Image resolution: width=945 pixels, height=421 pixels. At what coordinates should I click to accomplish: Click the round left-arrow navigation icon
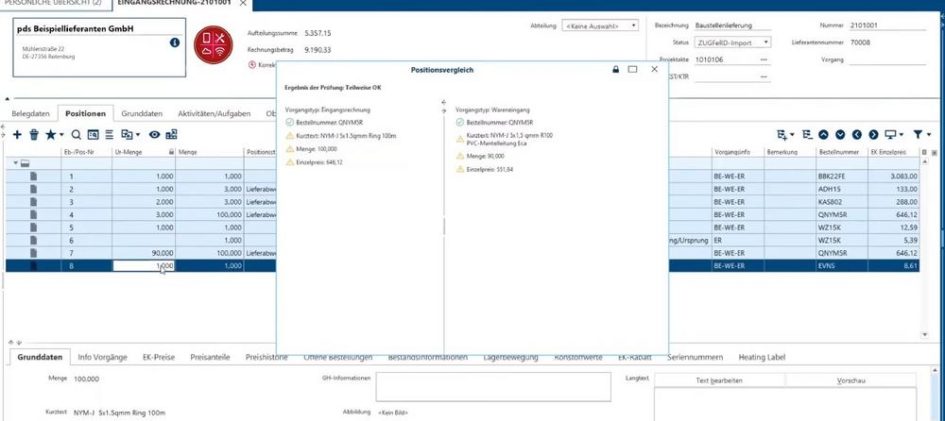click(856, 135)
